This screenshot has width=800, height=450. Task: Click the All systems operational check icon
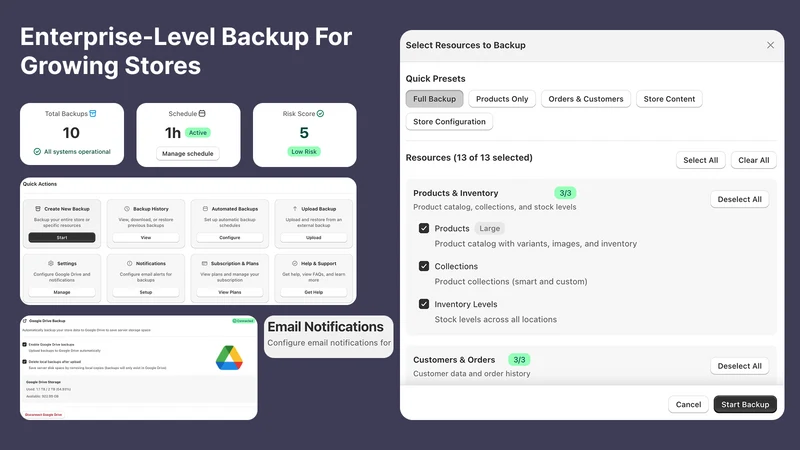[37, 152]
